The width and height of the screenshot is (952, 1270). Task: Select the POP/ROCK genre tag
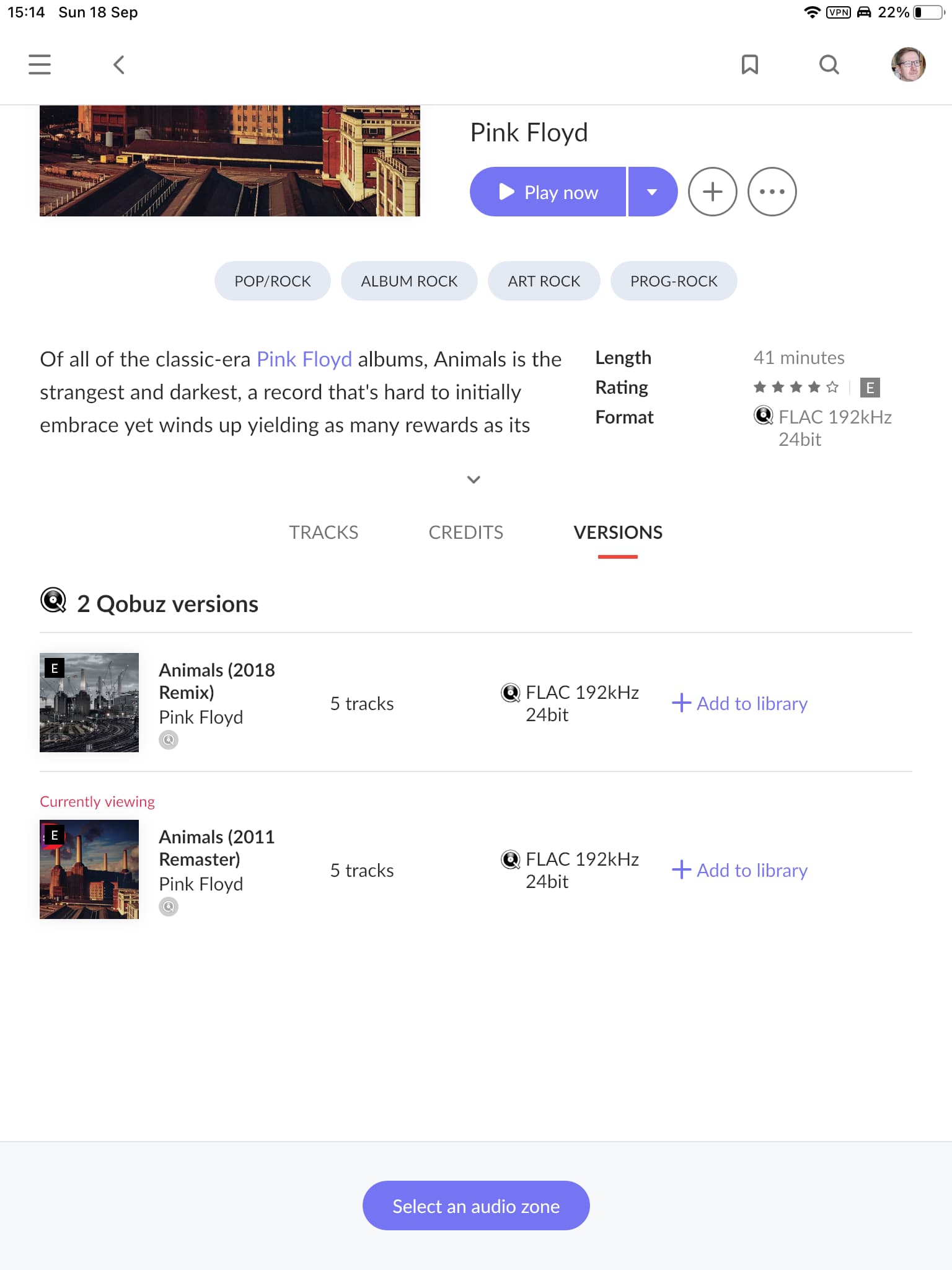(x=273, y=281)
